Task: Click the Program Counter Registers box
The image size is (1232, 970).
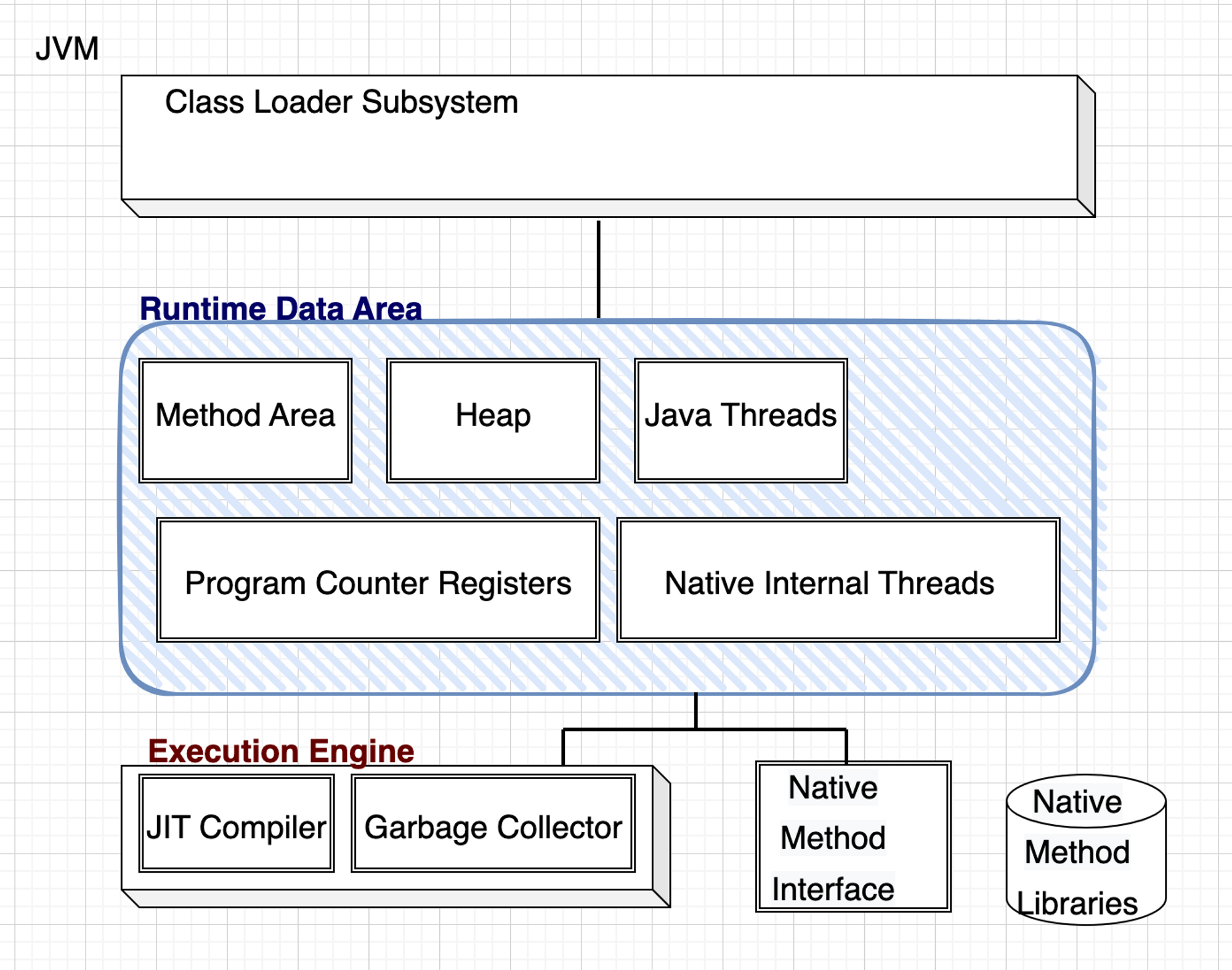Action: pyautogui.click(x=378, y=580)
